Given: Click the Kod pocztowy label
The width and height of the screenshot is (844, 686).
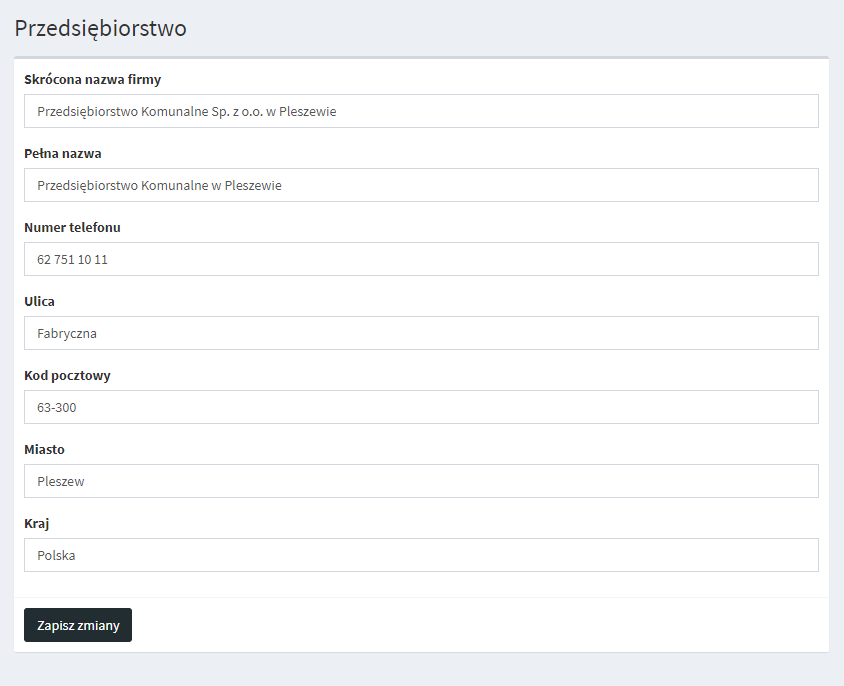Looking at the screenshot, I should 67,376.
